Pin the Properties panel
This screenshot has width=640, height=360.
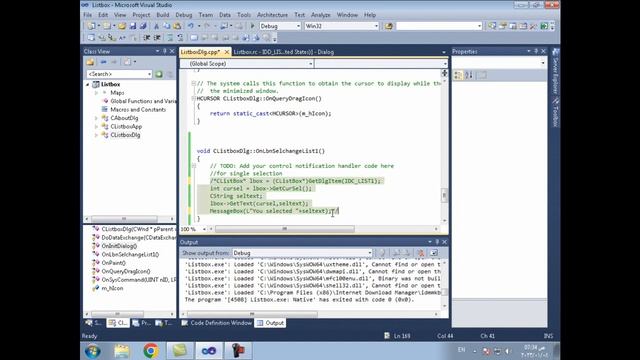536,51
